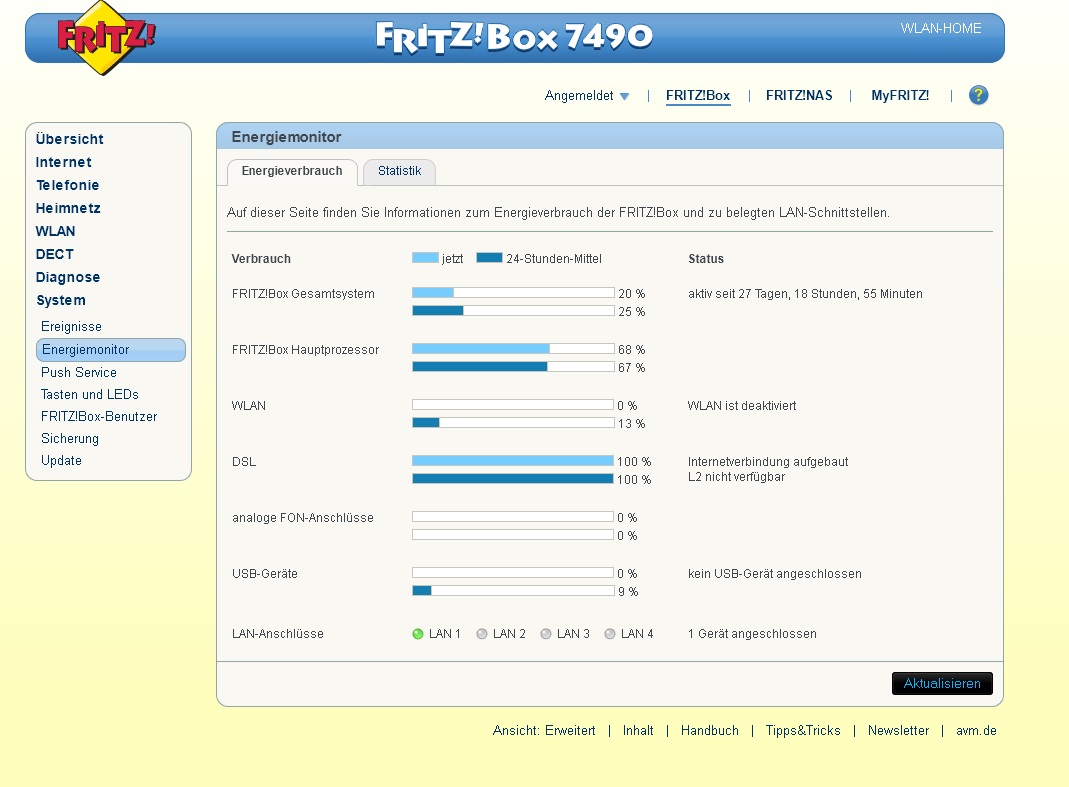The height and width of the screenshot is (787, 1069).
Task: Switch to the Statistik tab
Action: 400,171
